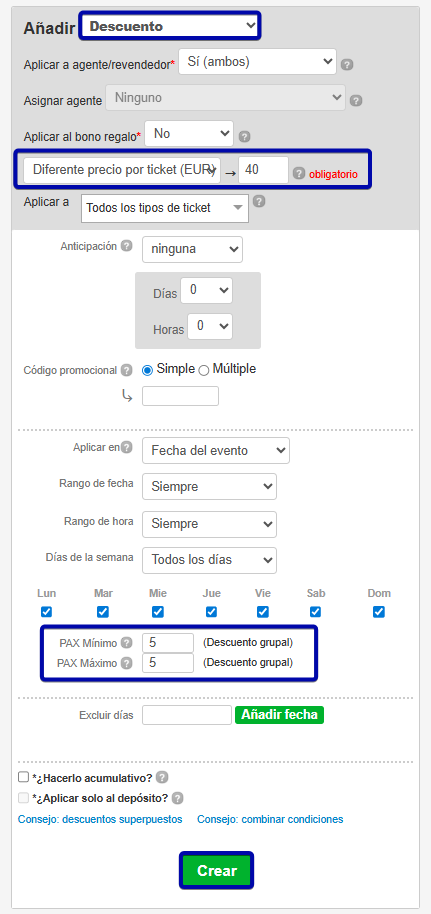
Task: Click help icon next to ¿Hacerlo acumulativo?
Action: tap(162, 778)
